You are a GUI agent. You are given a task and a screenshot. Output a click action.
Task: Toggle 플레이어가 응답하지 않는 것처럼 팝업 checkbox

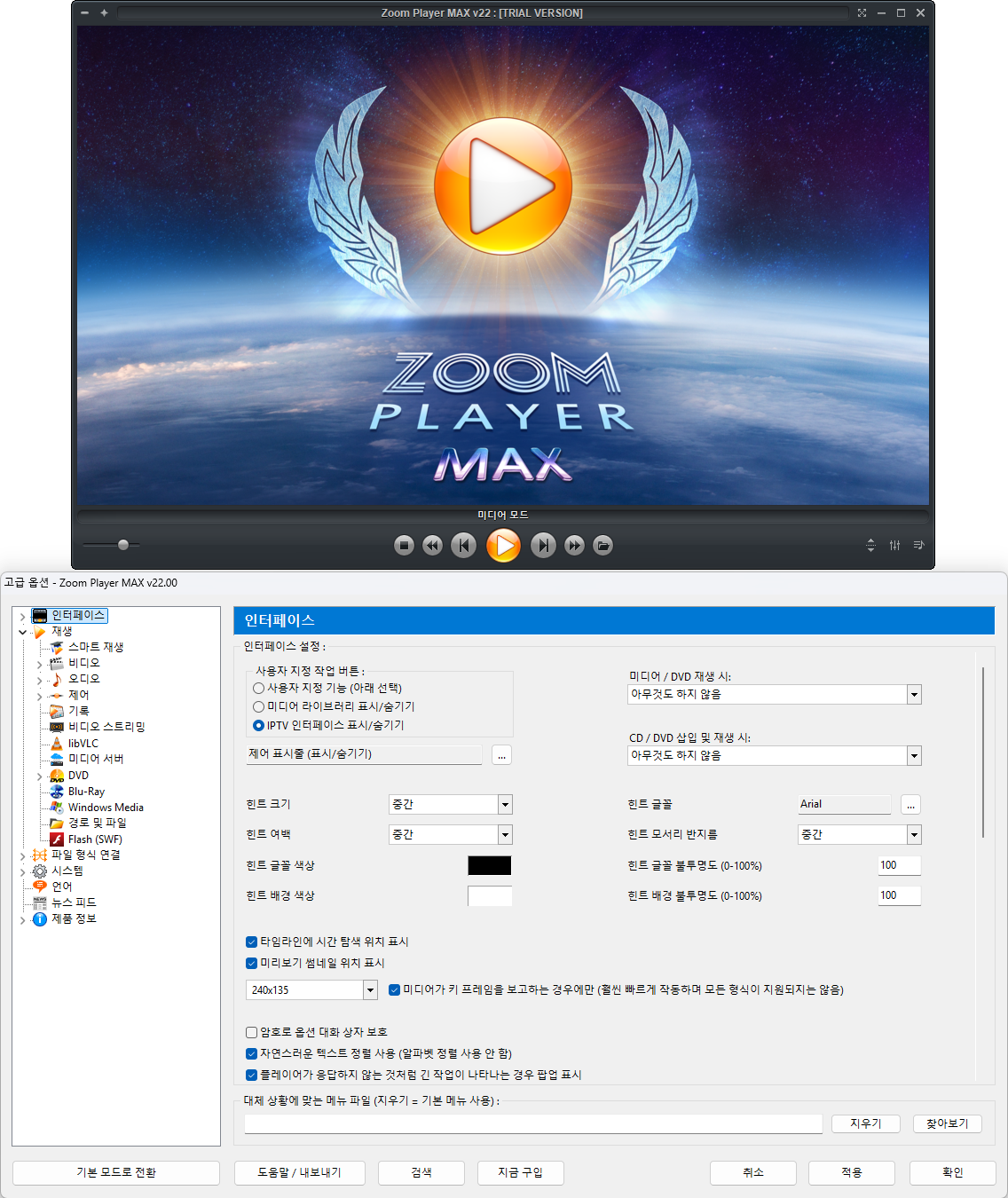click(251, 1075)
